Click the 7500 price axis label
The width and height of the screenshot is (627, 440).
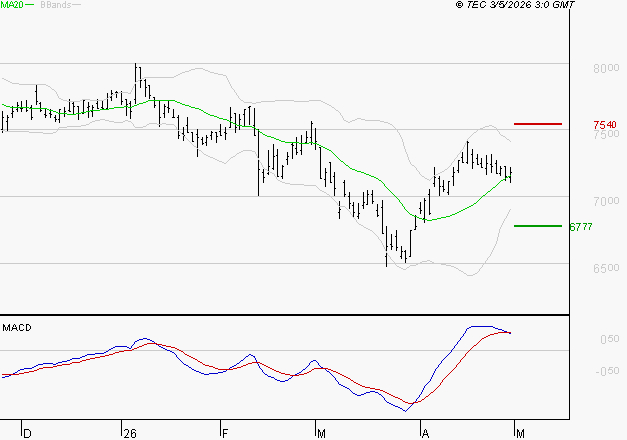pos(606,134)
